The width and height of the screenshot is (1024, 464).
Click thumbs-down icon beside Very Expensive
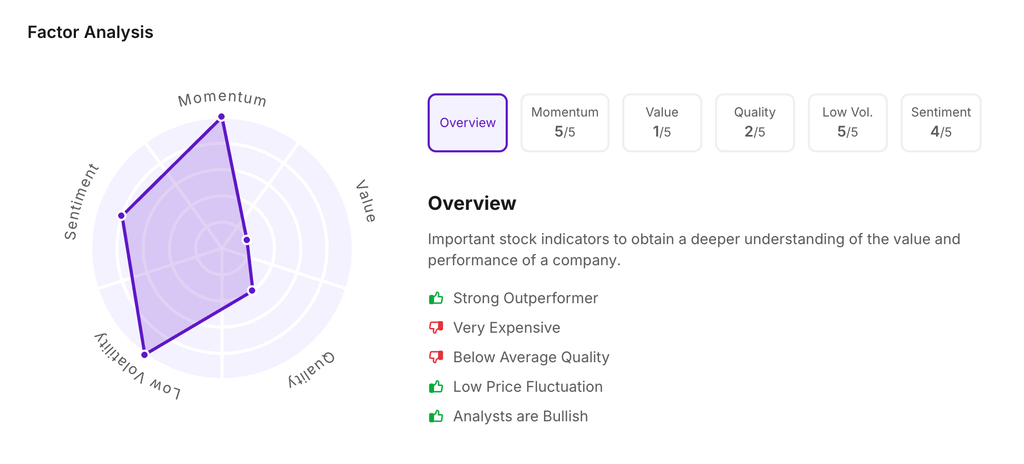point(436,328)
